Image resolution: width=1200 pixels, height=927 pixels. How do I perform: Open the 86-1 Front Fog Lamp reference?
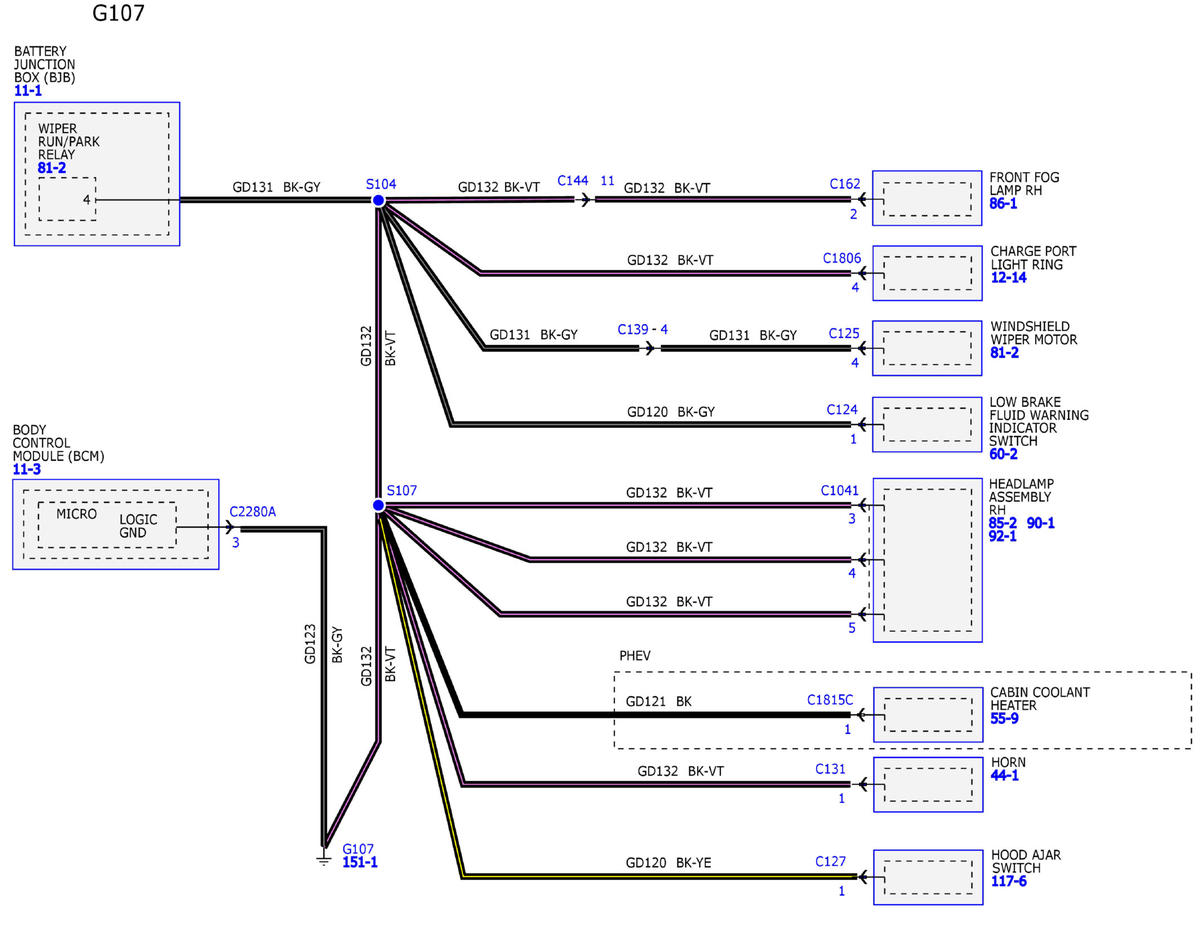(x=1004, y=203)
